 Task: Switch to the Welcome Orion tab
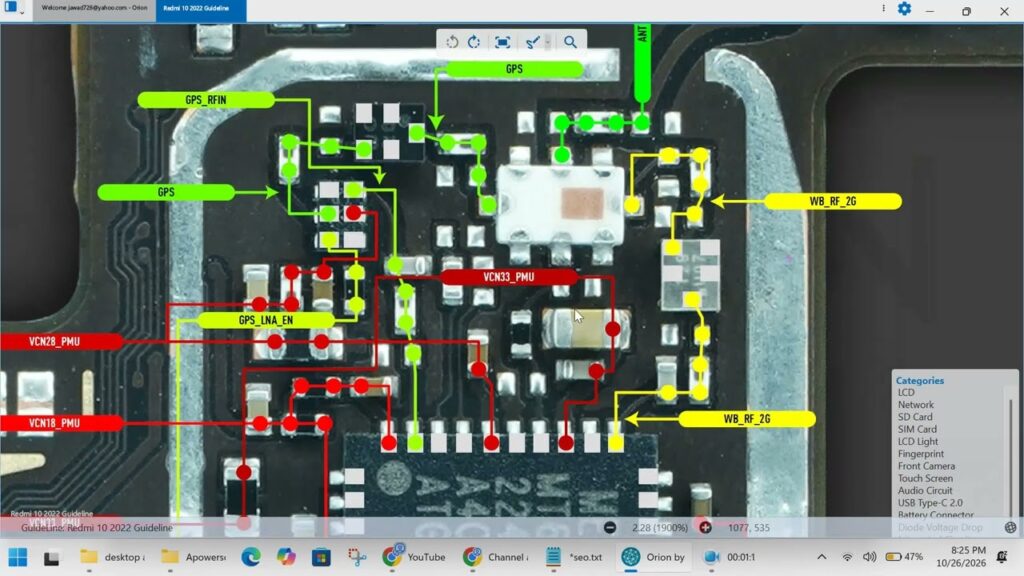point(94,8)
